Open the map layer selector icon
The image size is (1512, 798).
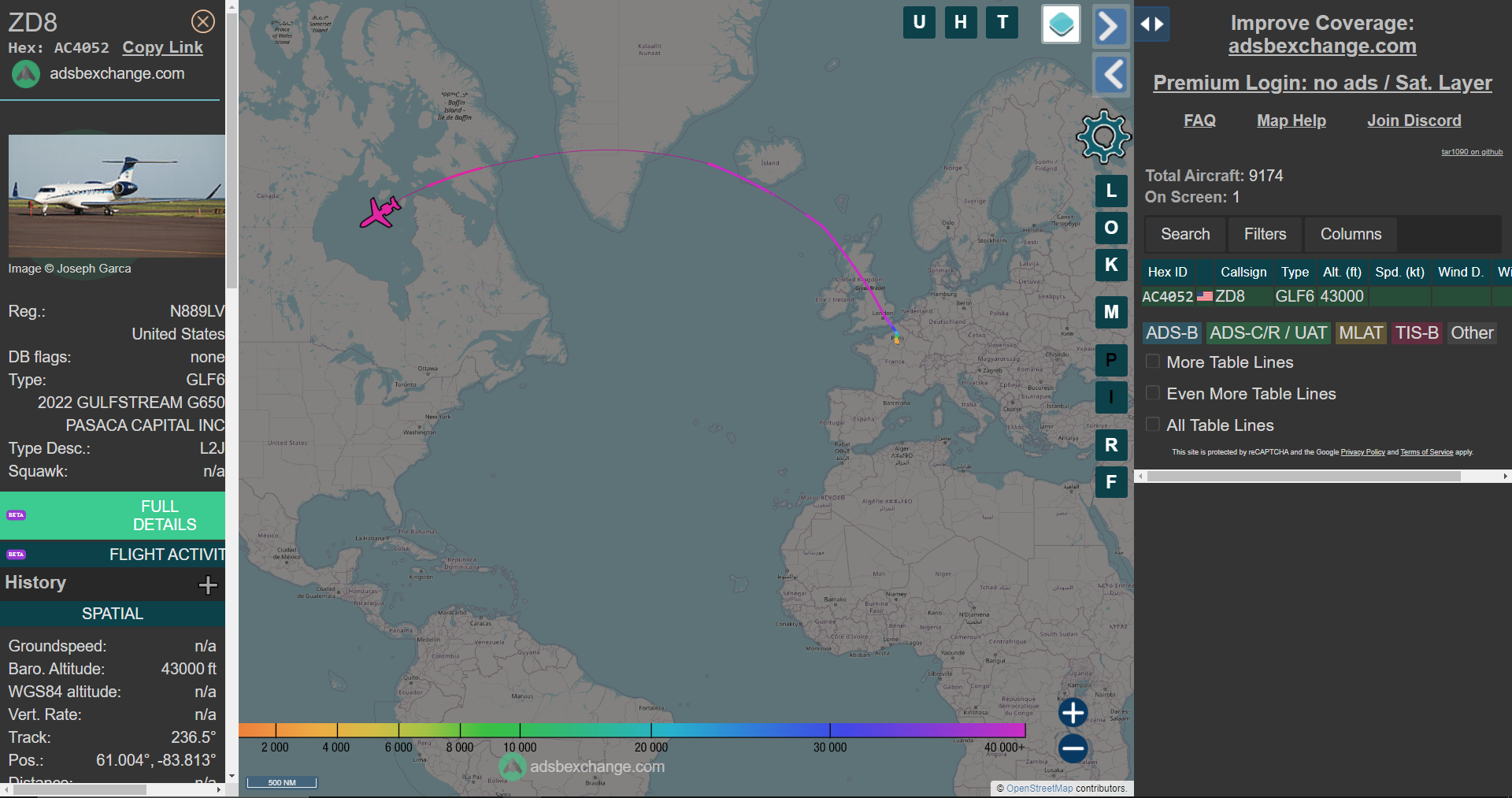(x=1061, y=24)
